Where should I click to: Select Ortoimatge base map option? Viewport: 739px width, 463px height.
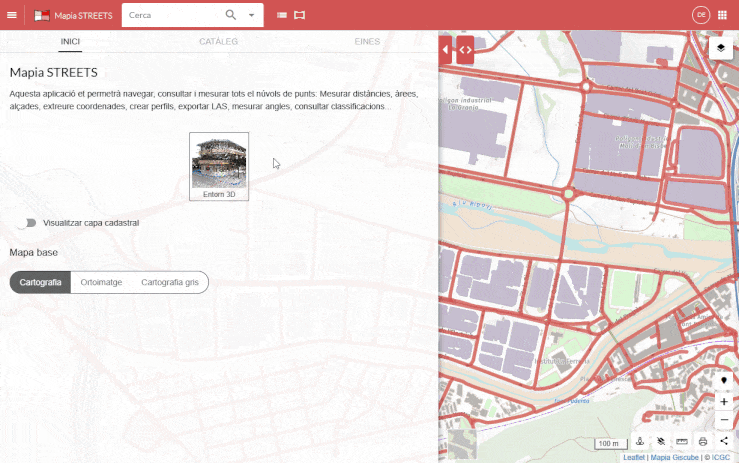coord(101,283)
